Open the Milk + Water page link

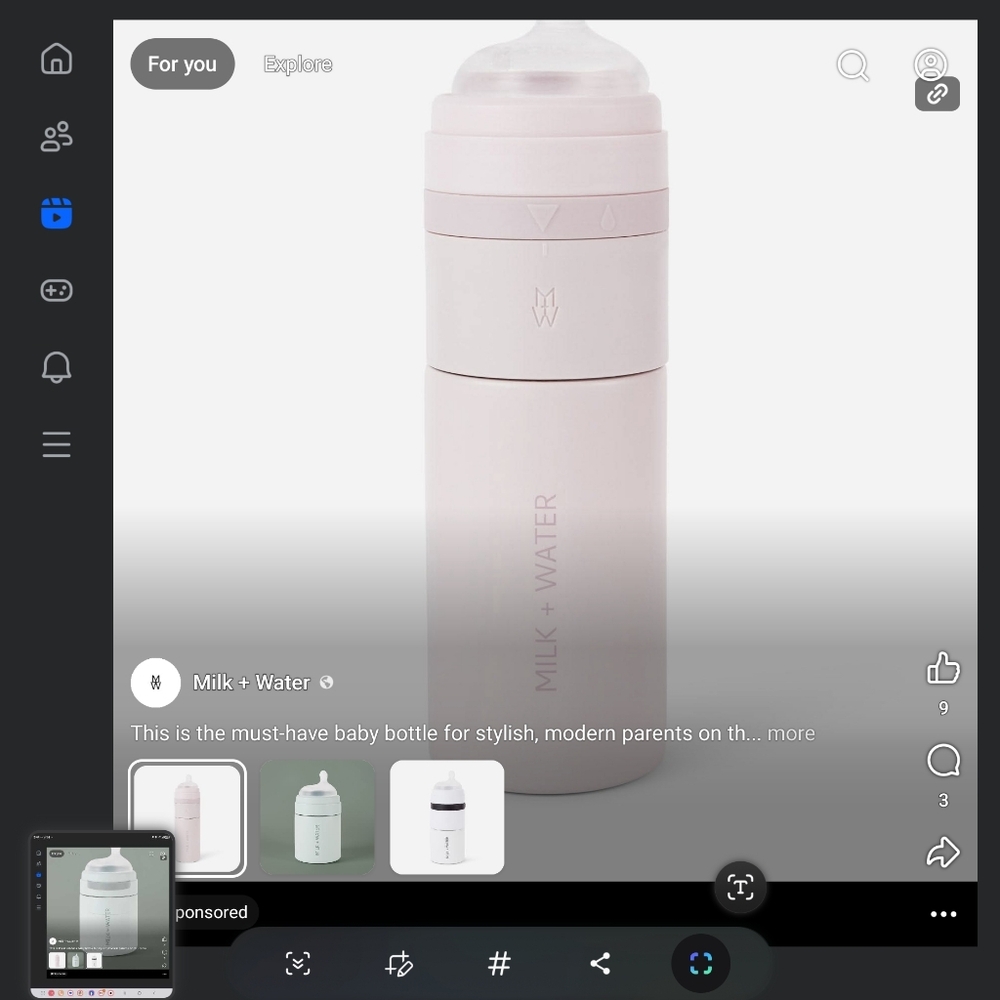[x=251, y=682]
